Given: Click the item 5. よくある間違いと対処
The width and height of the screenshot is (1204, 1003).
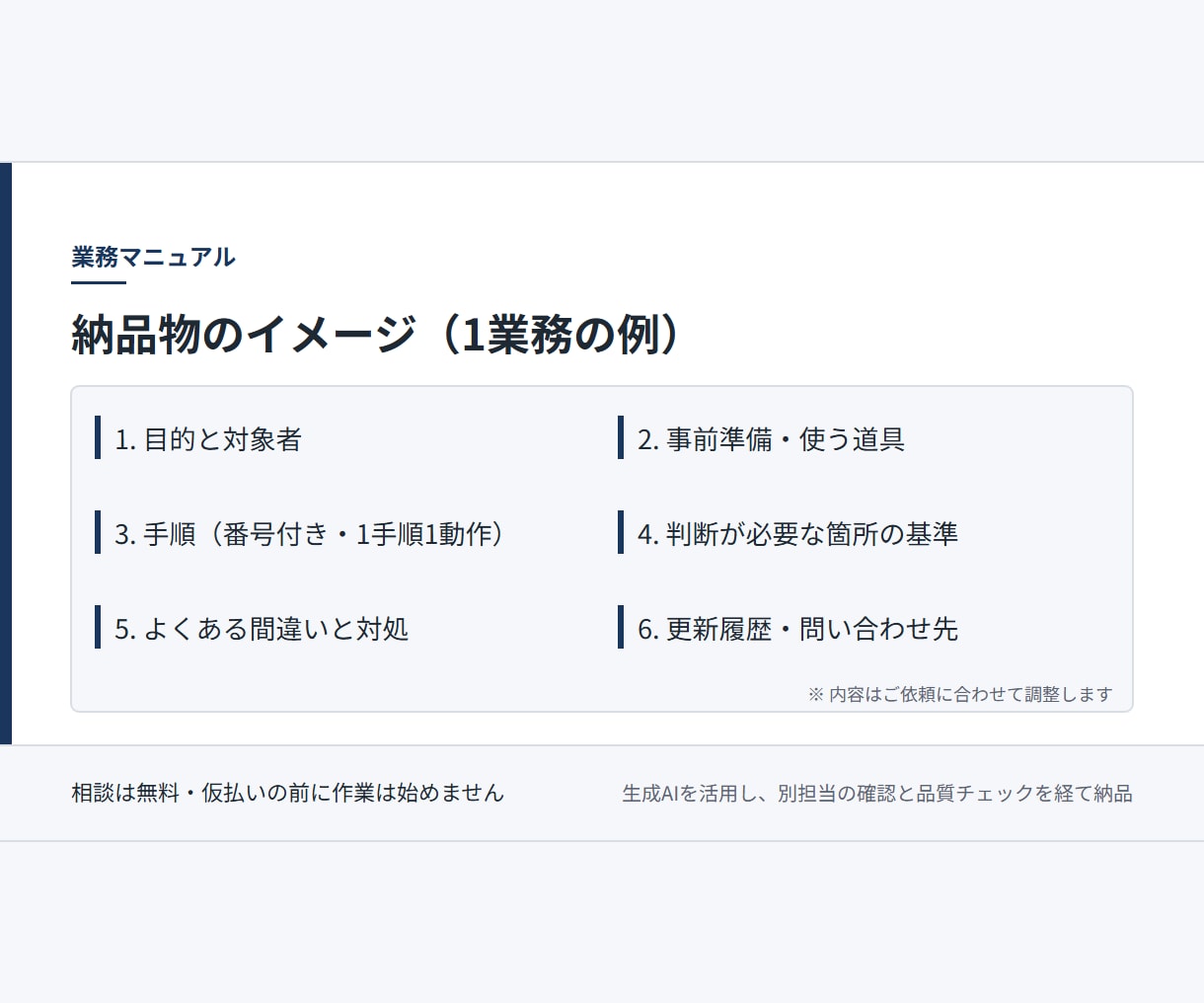Looking at the screenshot, I should (262, 628).
